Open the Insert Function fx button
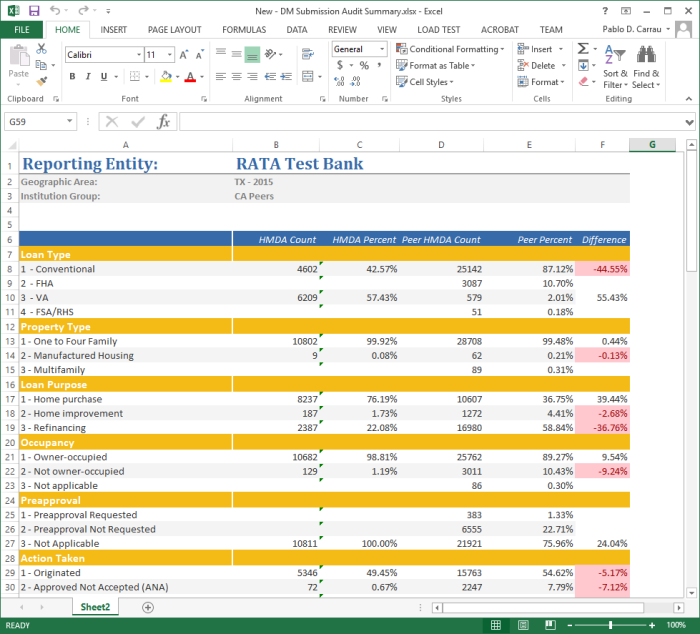The height and width of the screenshot is (634, 700). [x=163, y=121]
